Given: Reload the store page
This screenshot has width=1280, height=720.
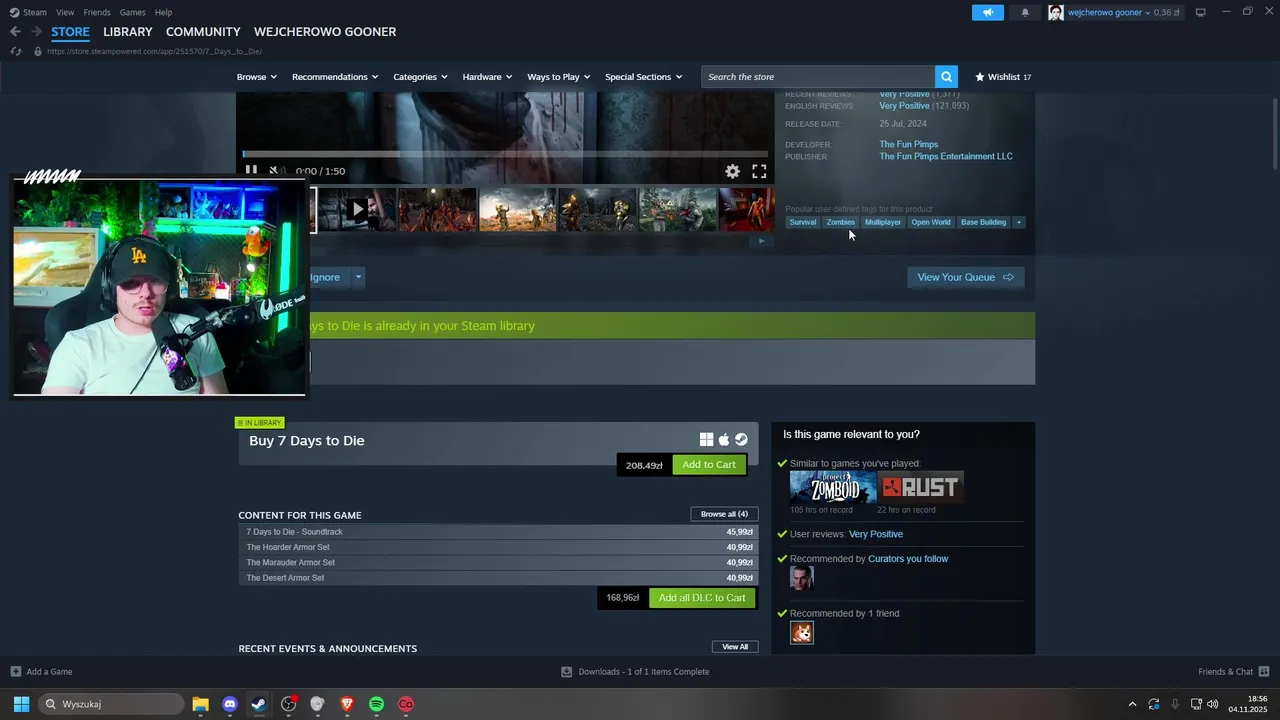Looking at the screenshot, I should tap(15, 51).
